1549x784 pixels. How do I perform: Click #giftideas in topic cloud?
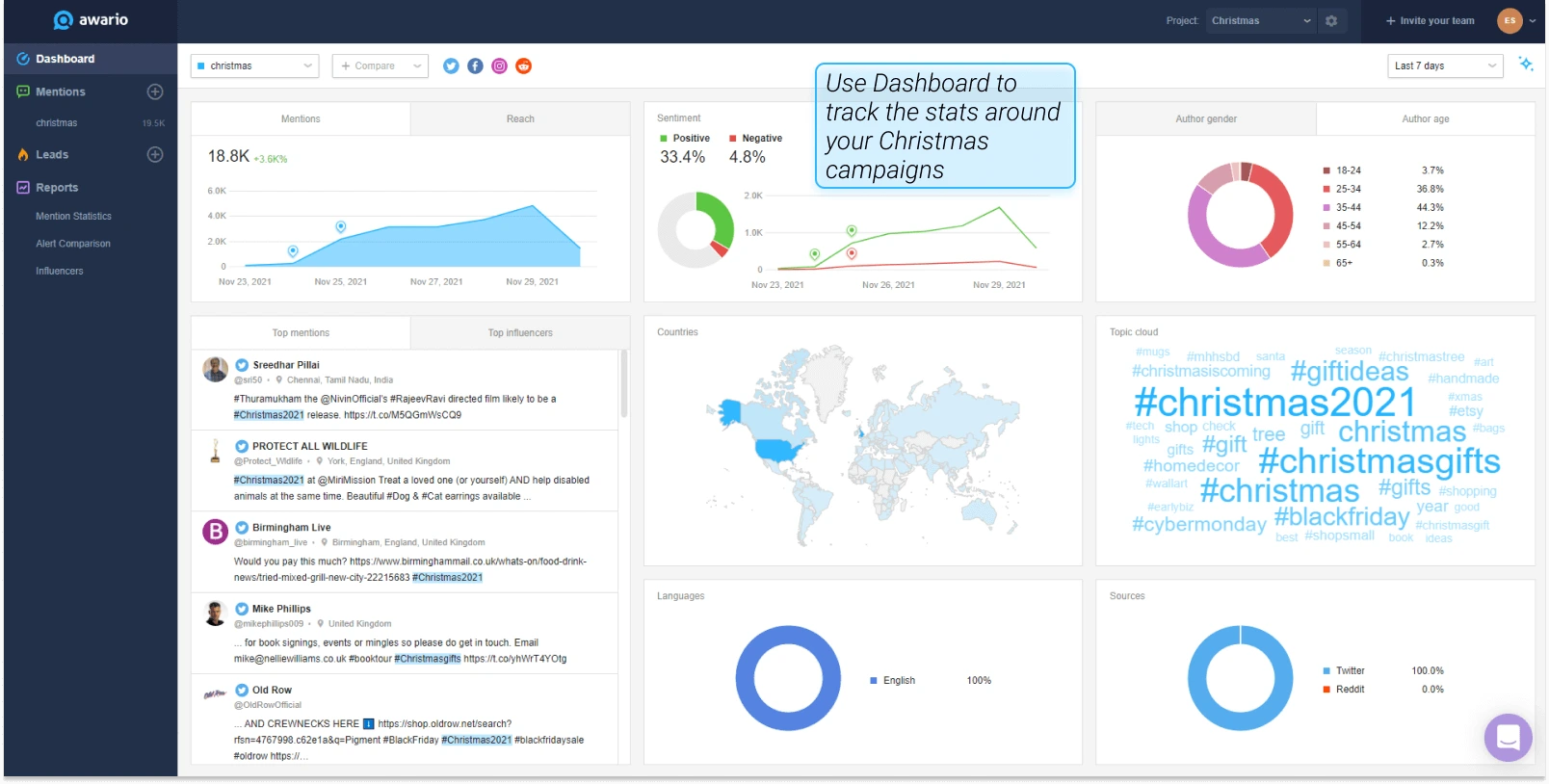(x=1349, y=372)
